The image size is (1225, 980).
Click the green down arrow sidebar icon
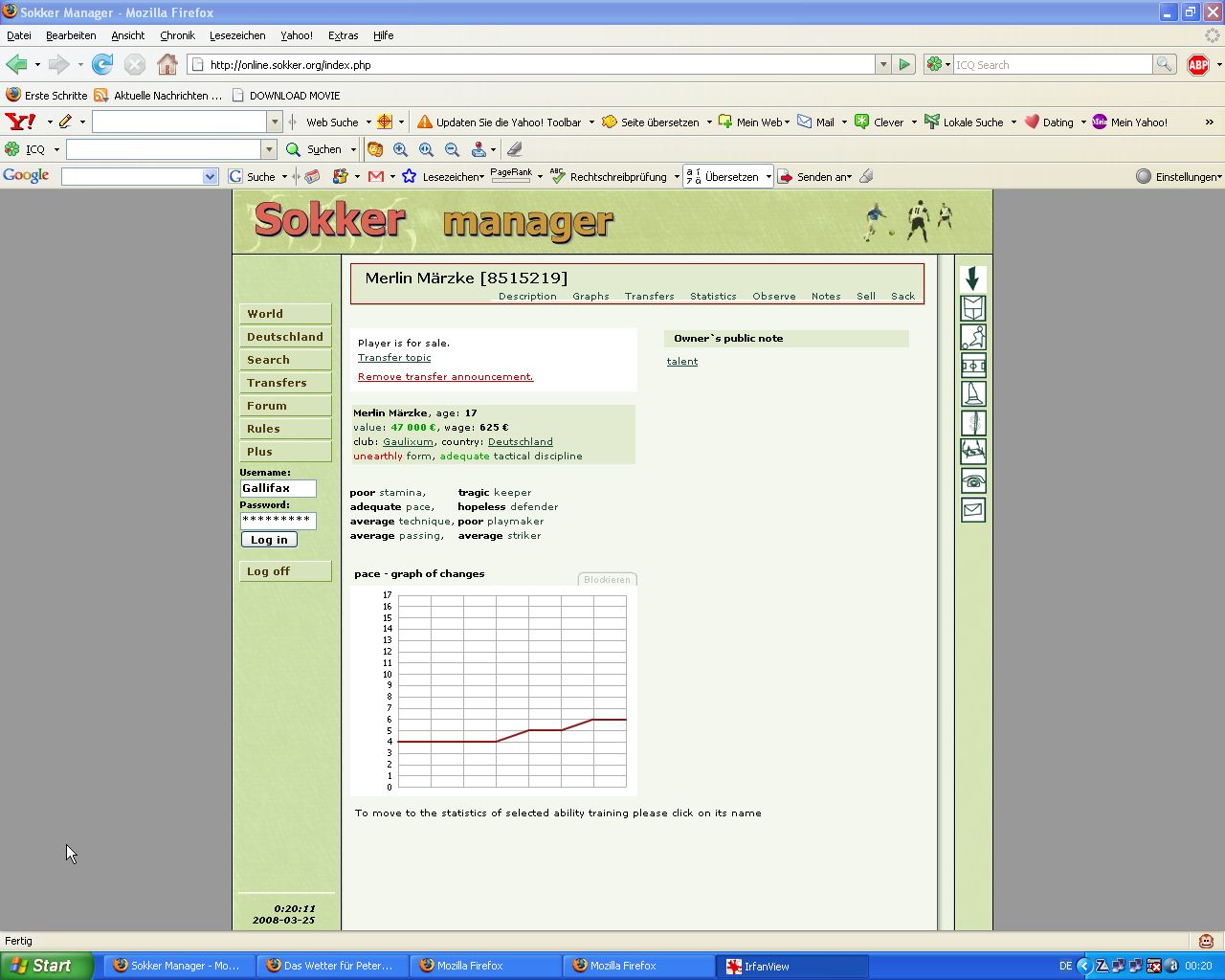click(x=973, y=278)
